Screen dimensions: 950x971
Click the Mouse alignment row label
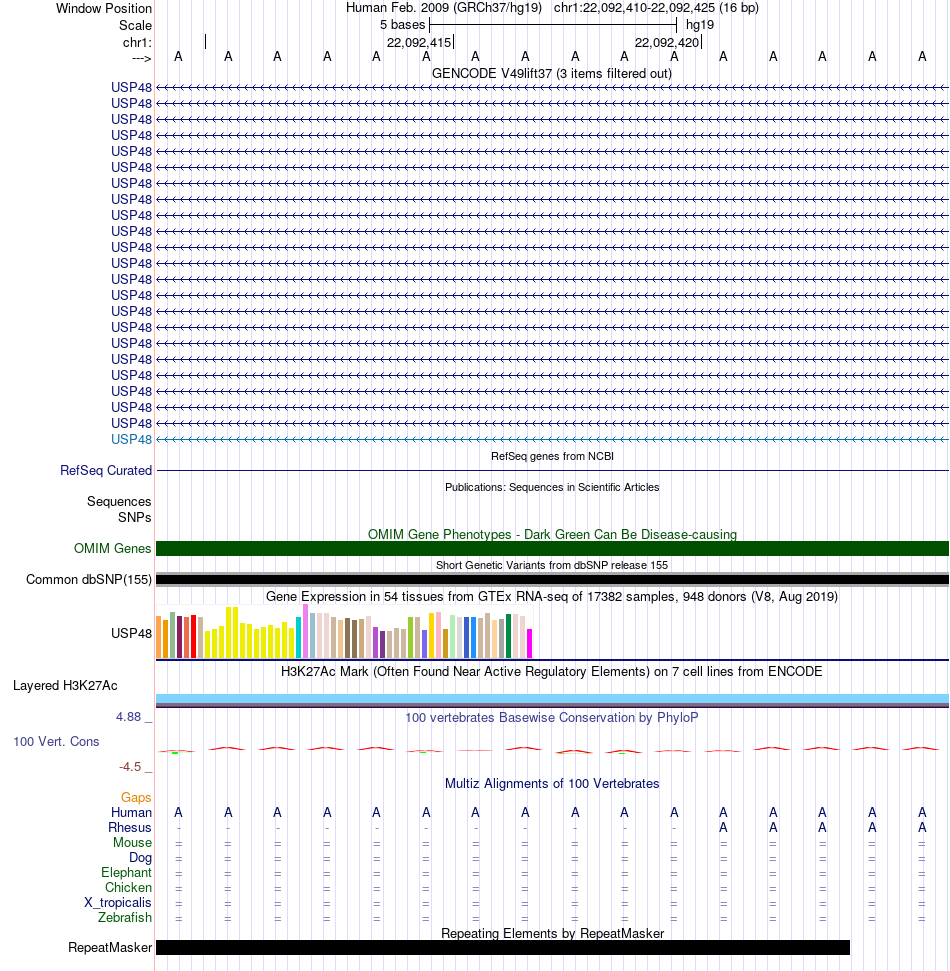pyautogui.click(x=133, y=843)
